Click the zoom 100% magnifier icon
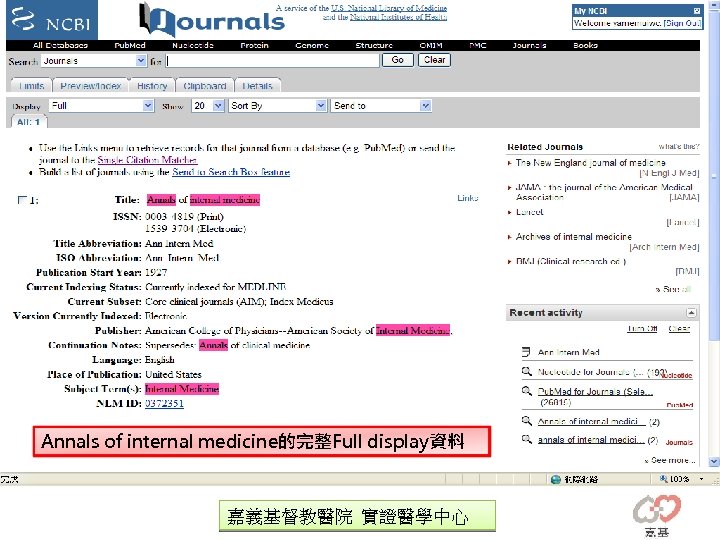The height and width of the screenshot is (540, 720). (x=663, y=479)
